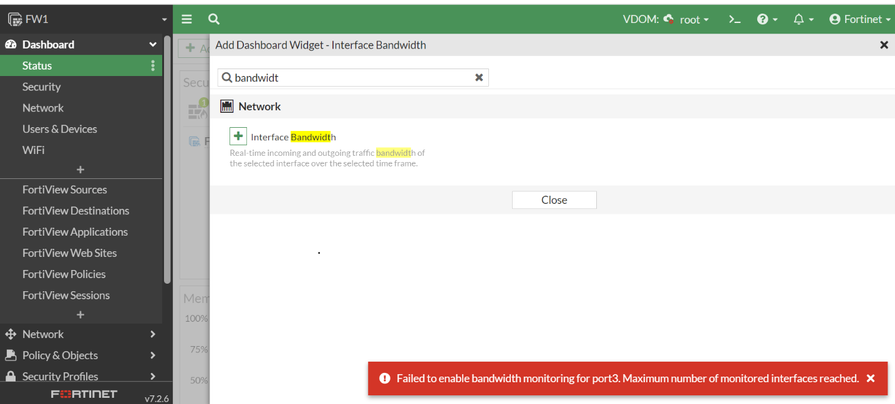Add a dashboard using plus below WiFi
Screen dimensions: 895x404
[80, 169]
